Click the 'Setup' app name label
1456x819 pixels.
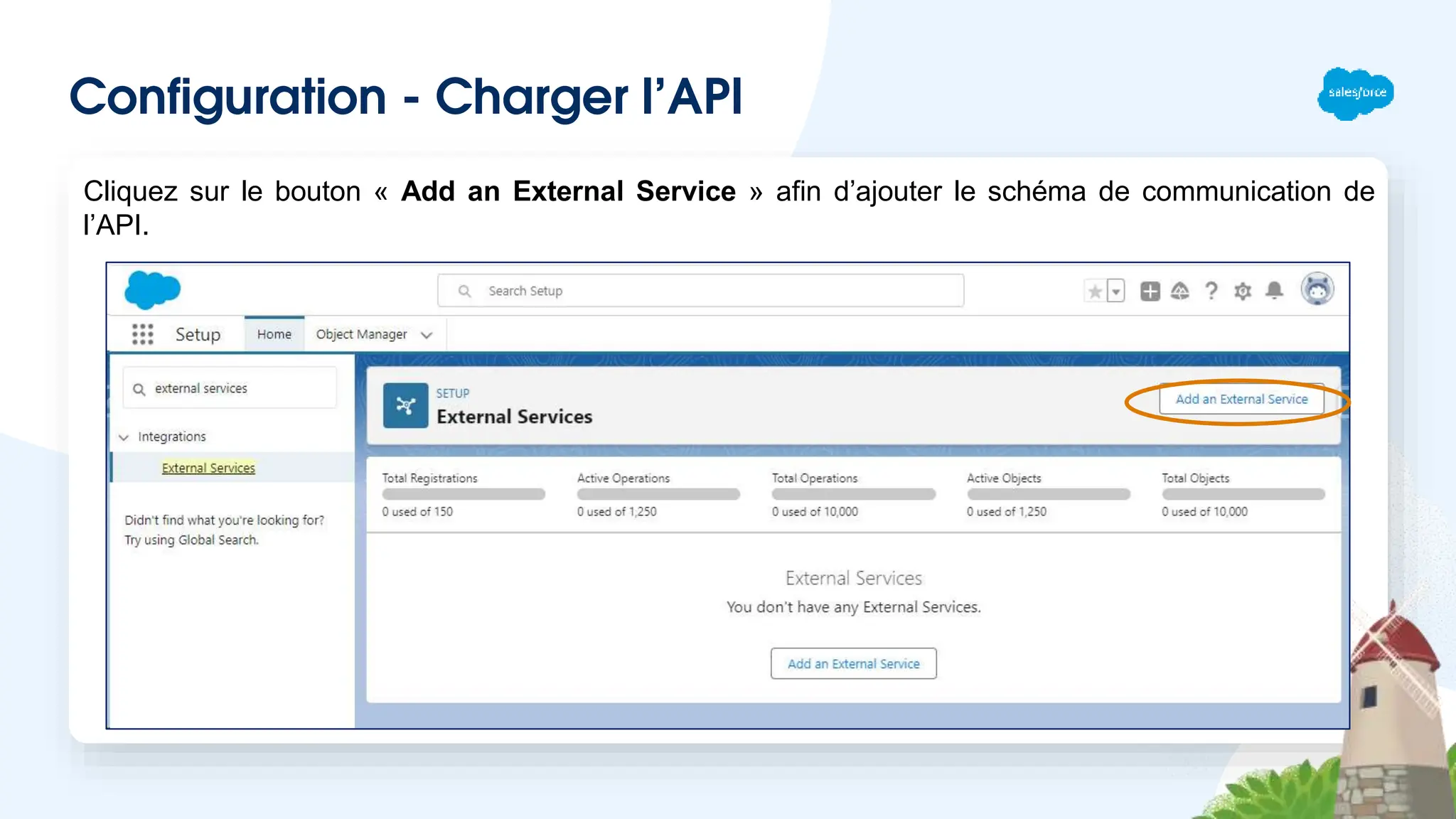198,334
